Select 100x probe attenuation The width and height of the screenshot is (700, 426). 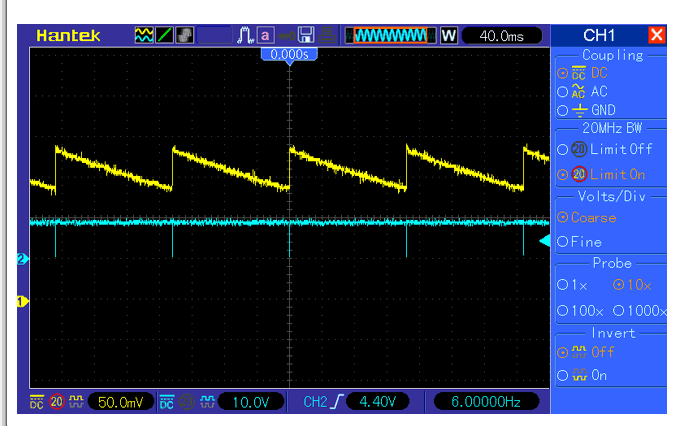(x=580, y=311)
